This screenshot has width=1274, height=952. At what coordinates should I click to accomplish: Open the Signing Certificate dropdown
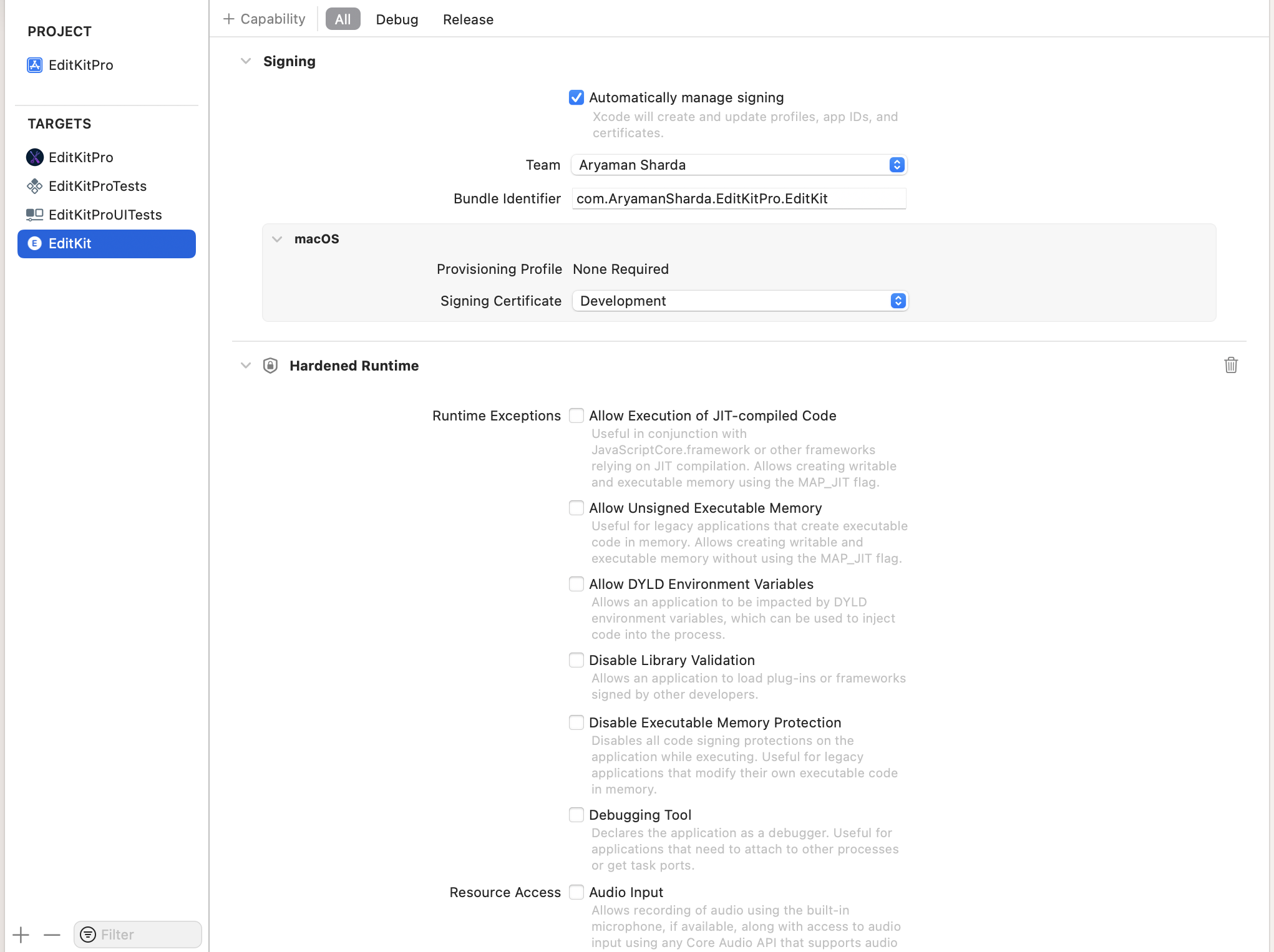click(x=740, y=301)
